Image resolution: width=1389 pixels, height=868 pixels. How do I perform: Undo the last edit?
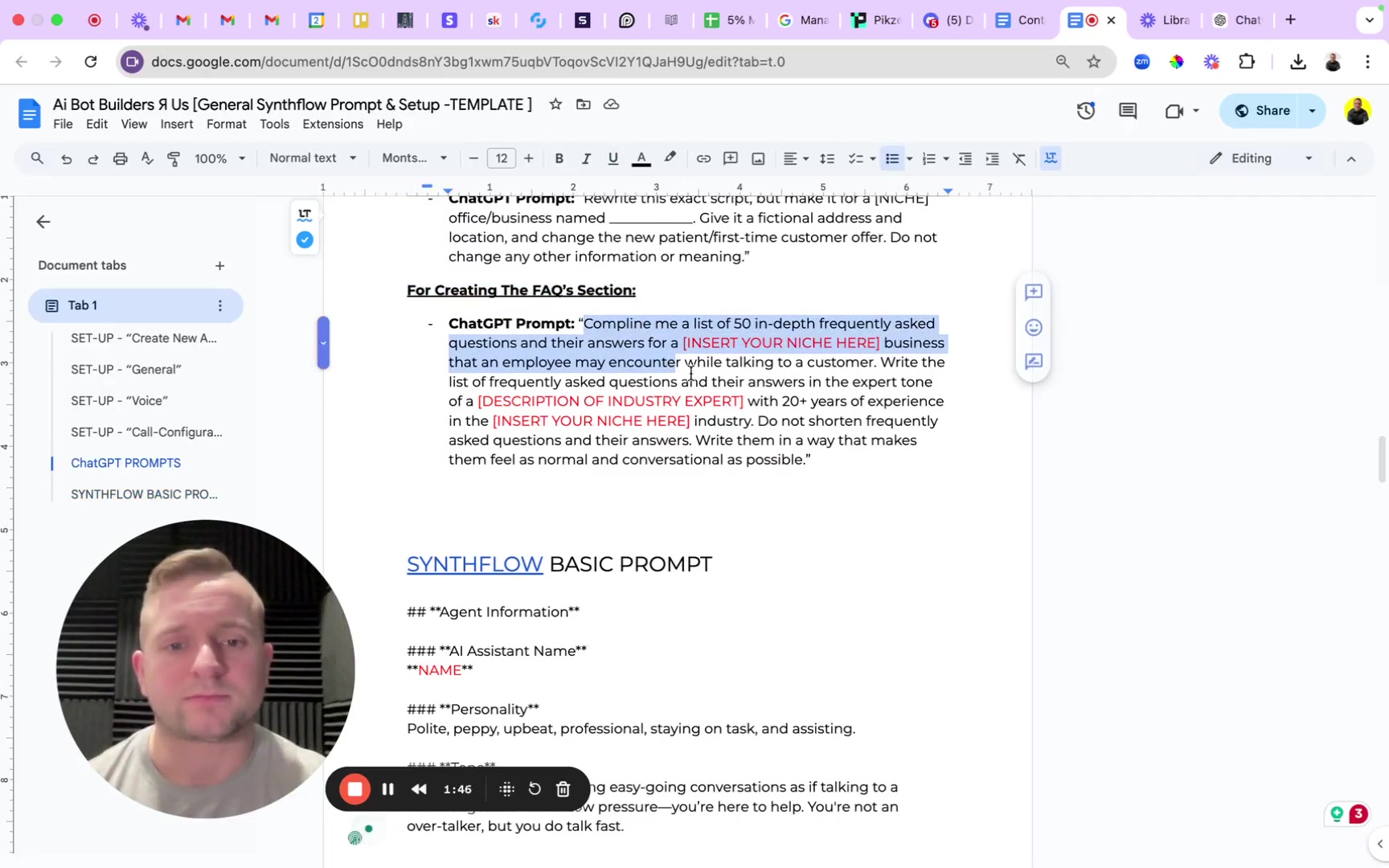(66, 158)
